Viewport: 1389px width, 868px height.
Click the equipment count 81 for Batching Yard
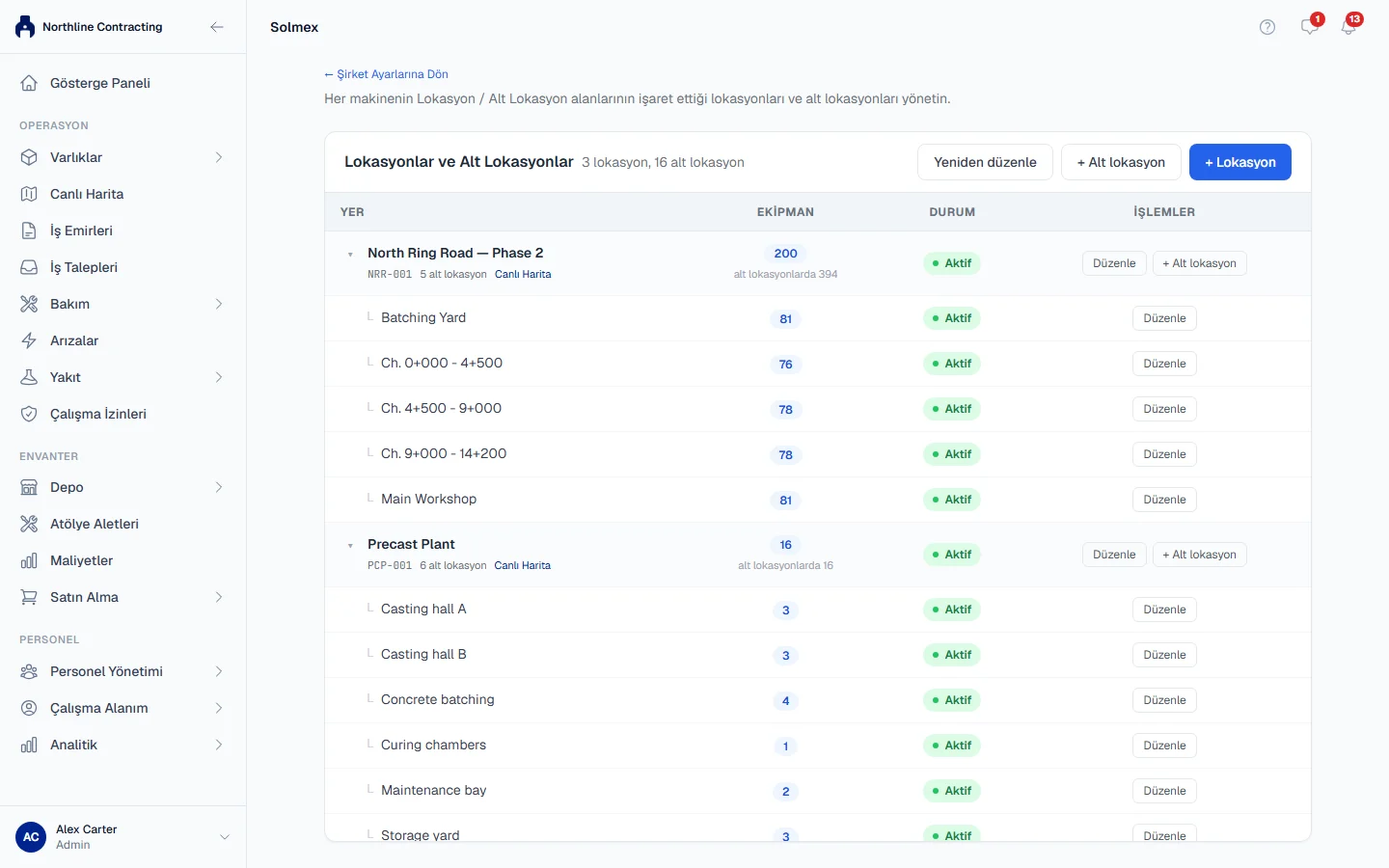[786, 319]
